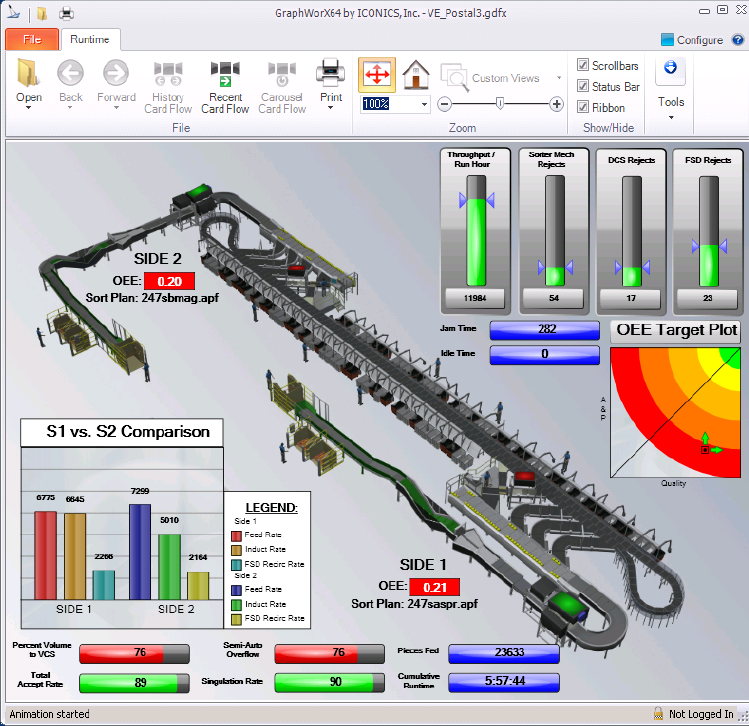Viewport: 749px width, 726px height.
Task: Click the Open folder icon in ribbon
Action: pyautogui.click(x=28, y=74)
